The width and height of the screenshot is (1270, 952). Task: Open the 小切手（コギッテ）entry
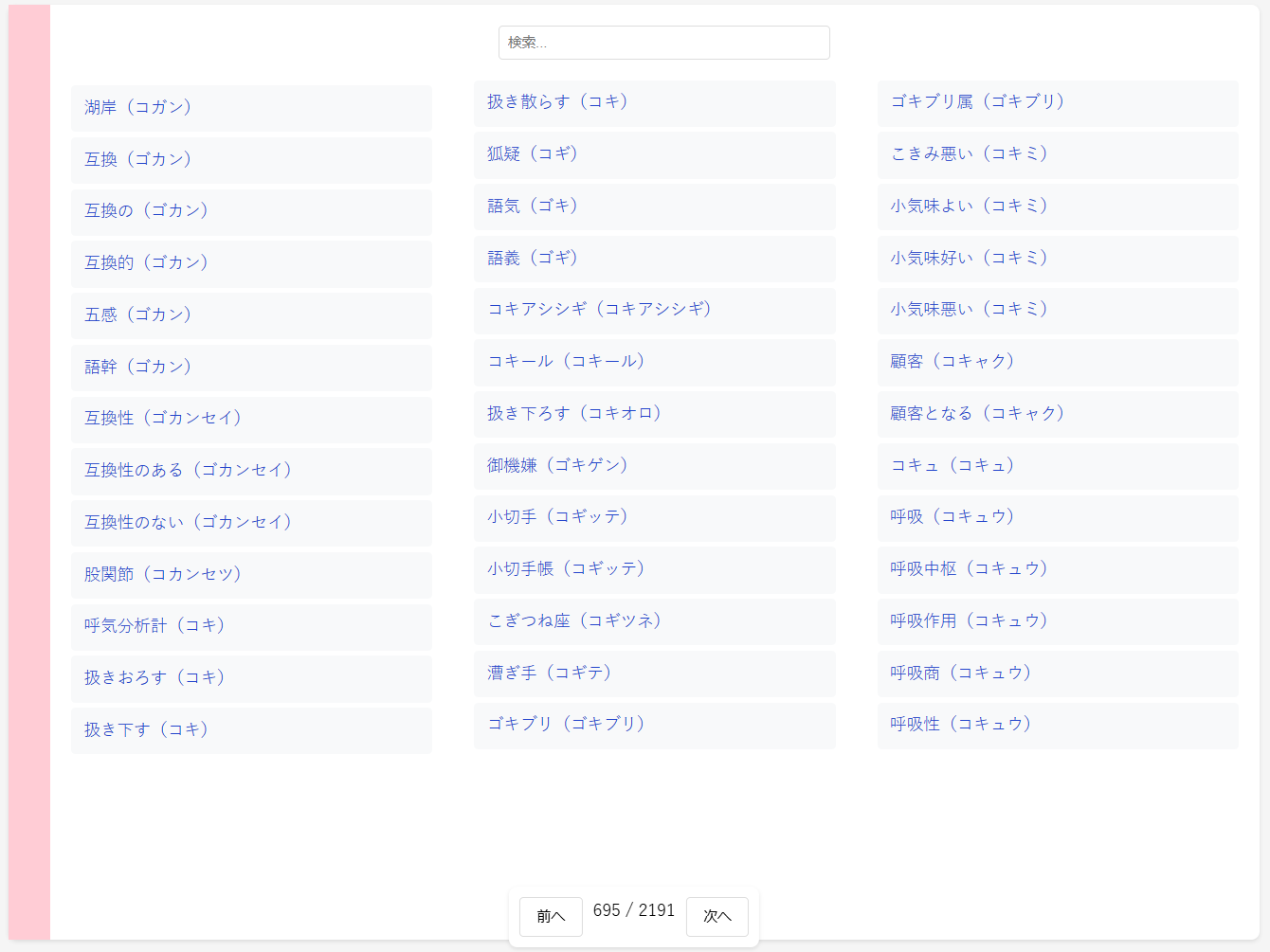[655, 517]
